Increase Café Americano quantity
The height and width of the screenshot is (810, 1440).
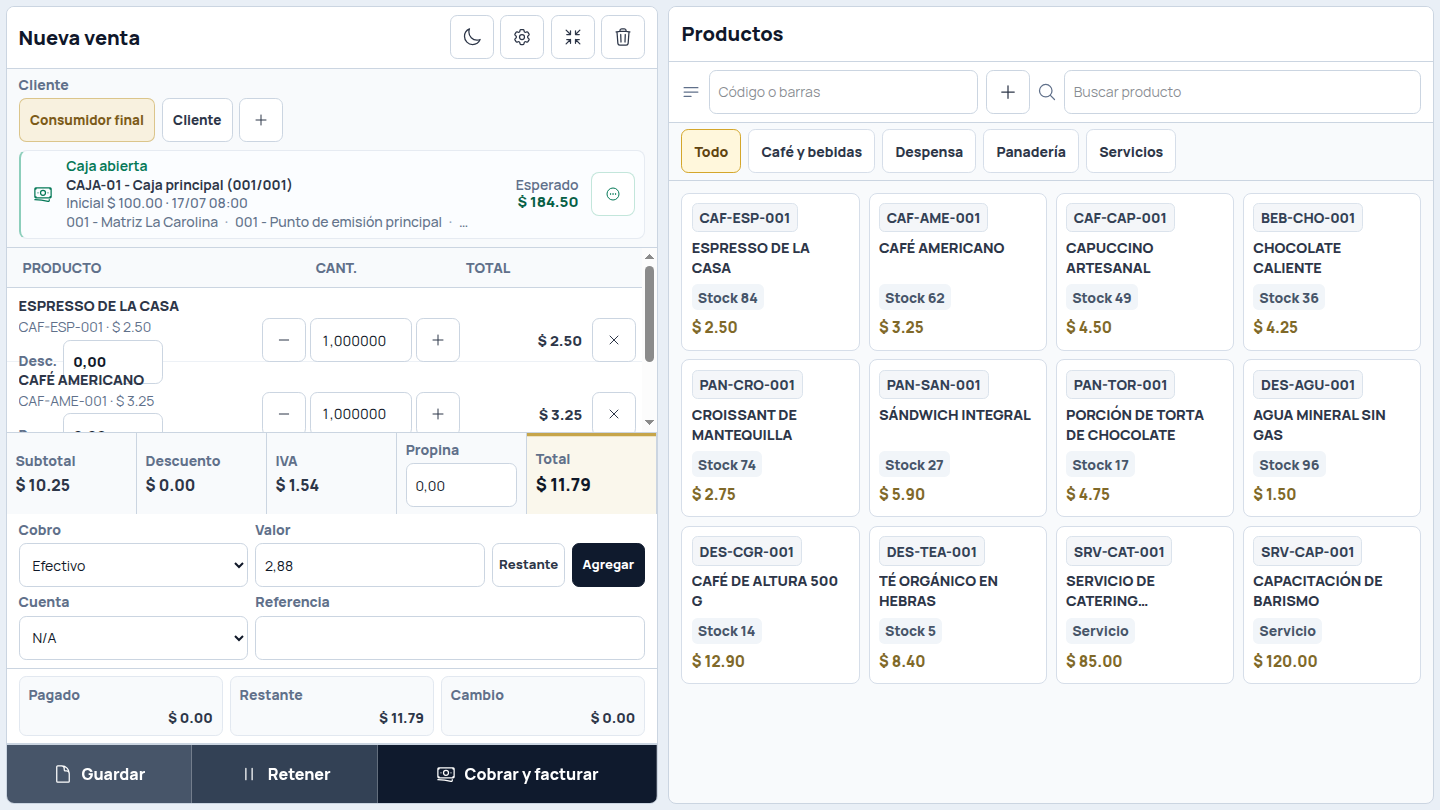tap(438, 413)
